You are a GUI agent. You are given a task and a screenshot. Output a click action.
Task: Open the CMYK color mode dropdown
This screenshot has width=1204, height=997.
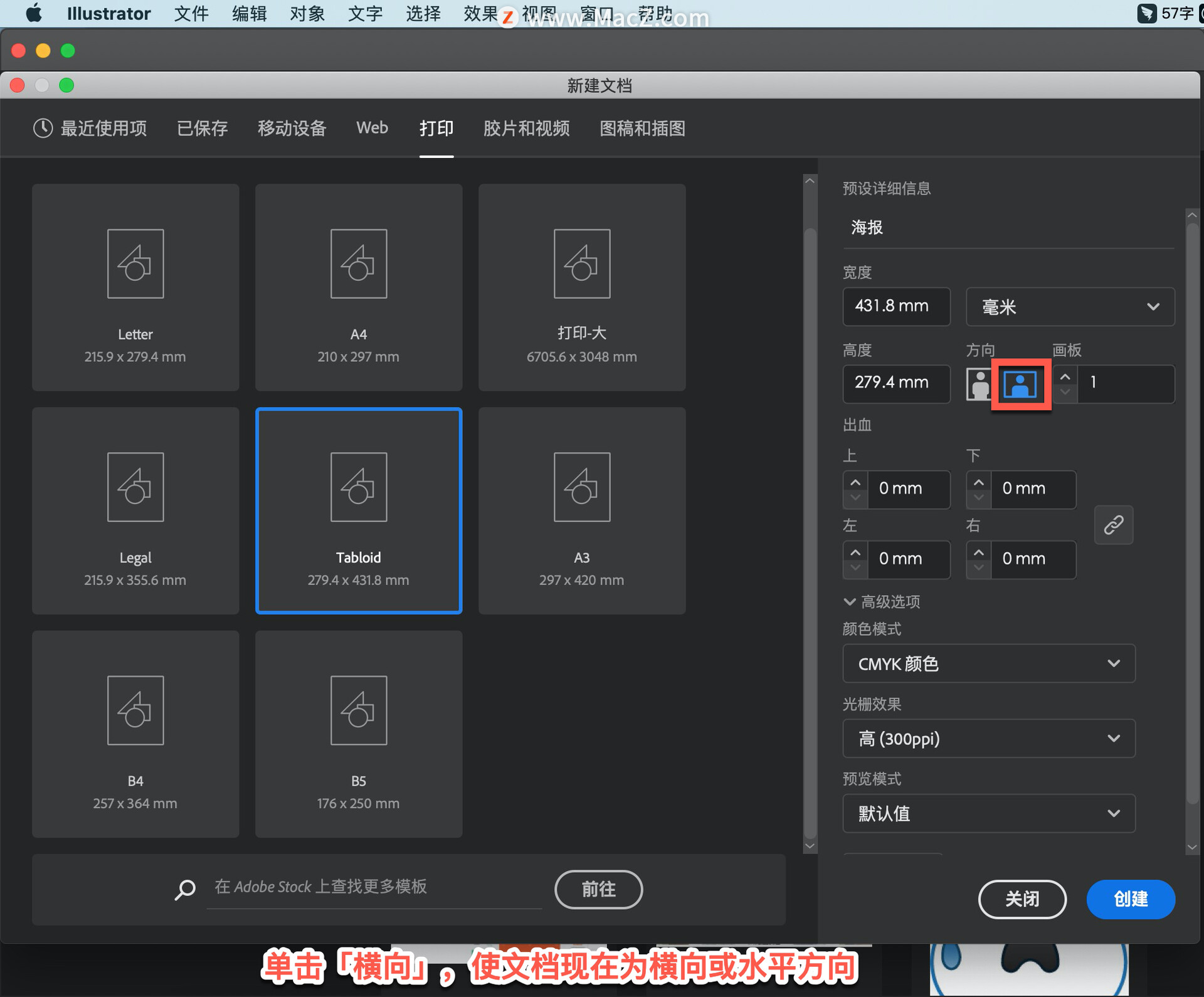pyautogui.click(x=988, y=663)
